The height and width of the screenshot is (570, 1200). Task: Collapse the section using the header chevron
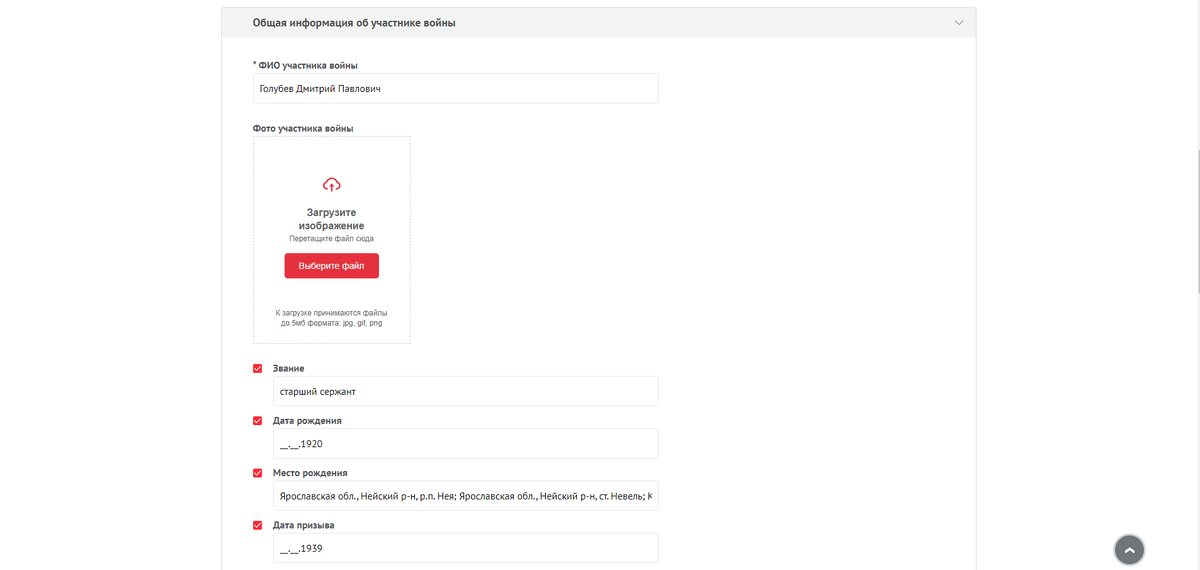[x=958, y=22]
